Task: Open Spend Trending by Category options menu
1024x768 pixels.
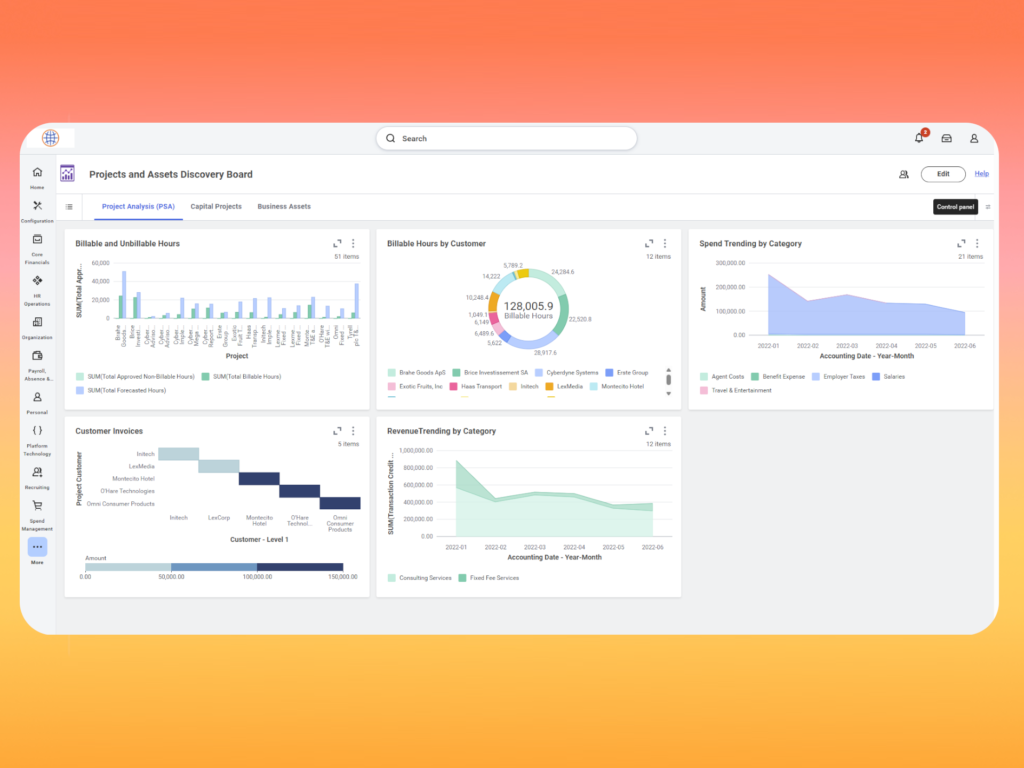Action: [977, 243]
